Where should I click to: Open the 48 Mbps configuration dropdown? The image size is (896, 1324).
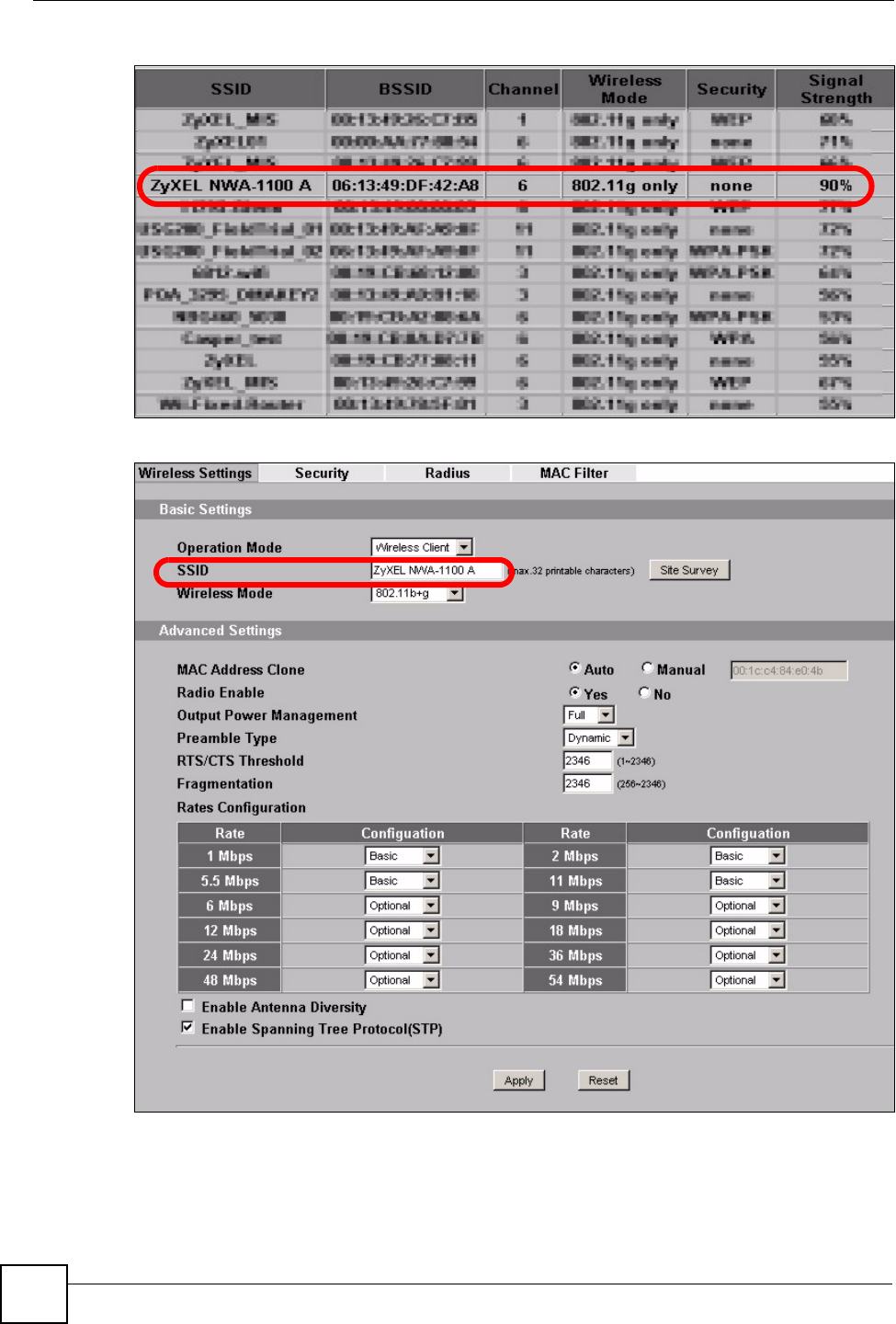pos(403,980)
